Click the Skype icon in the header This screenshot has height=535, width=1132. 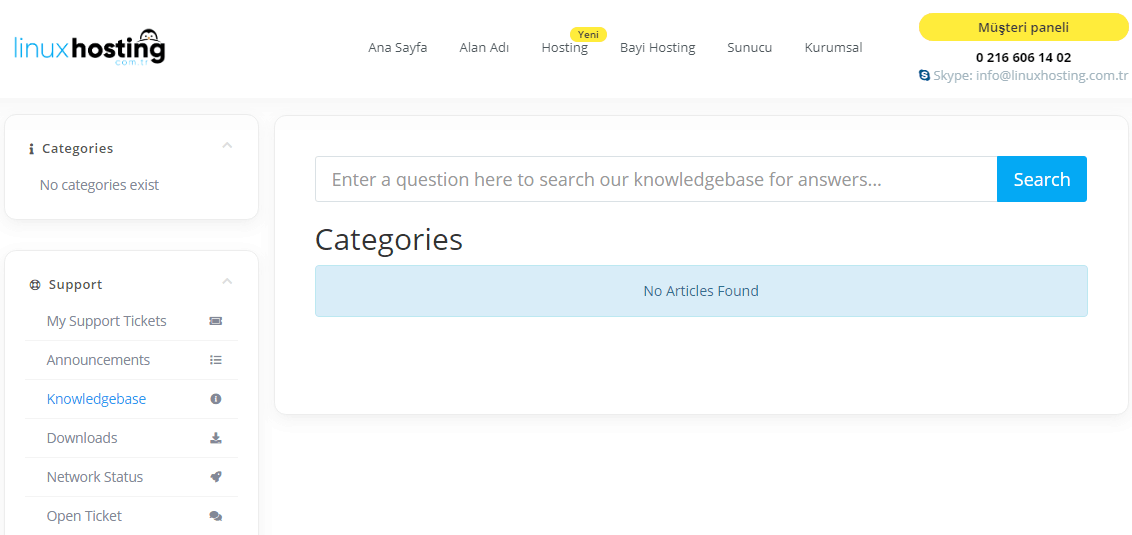click(x=924, y=74)
